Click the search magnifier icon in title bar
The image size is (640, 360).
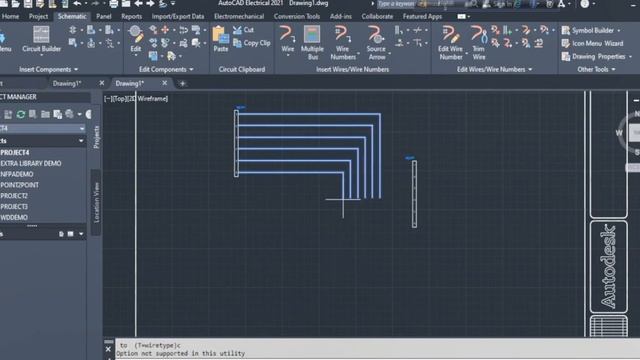(474, 4)
